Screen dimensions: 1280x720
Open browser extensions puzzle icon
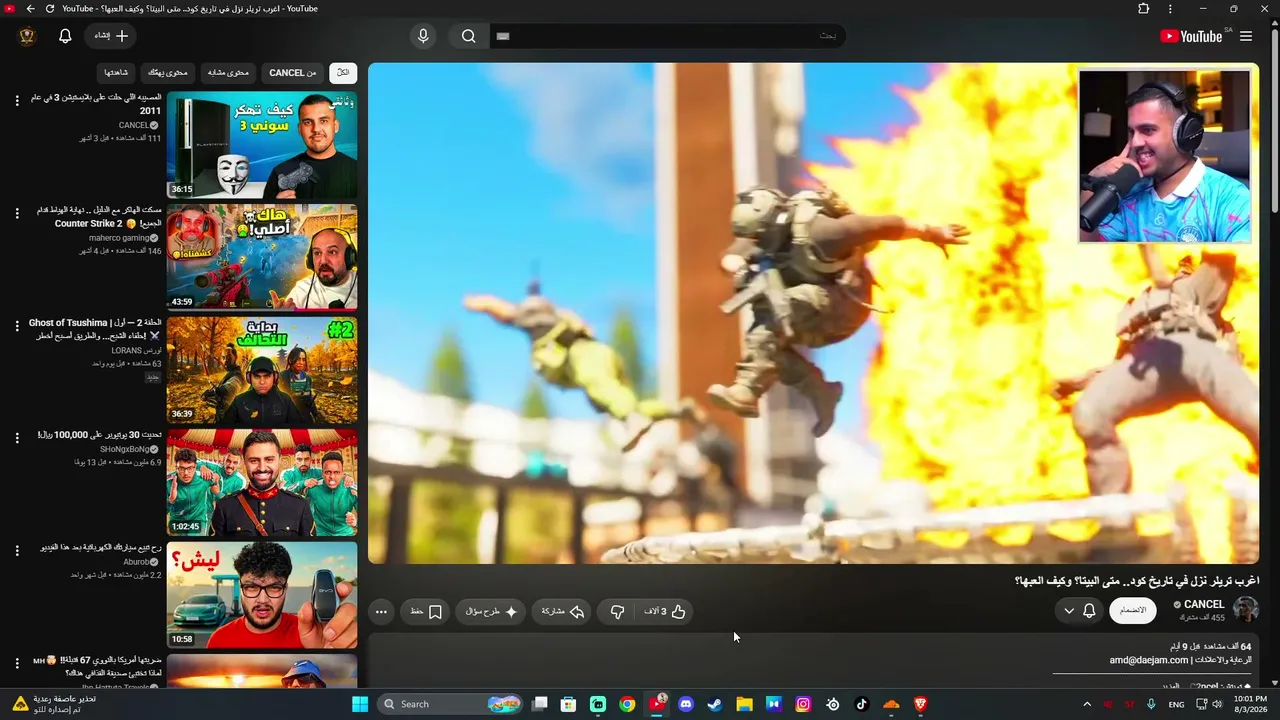pos(1144,9)
